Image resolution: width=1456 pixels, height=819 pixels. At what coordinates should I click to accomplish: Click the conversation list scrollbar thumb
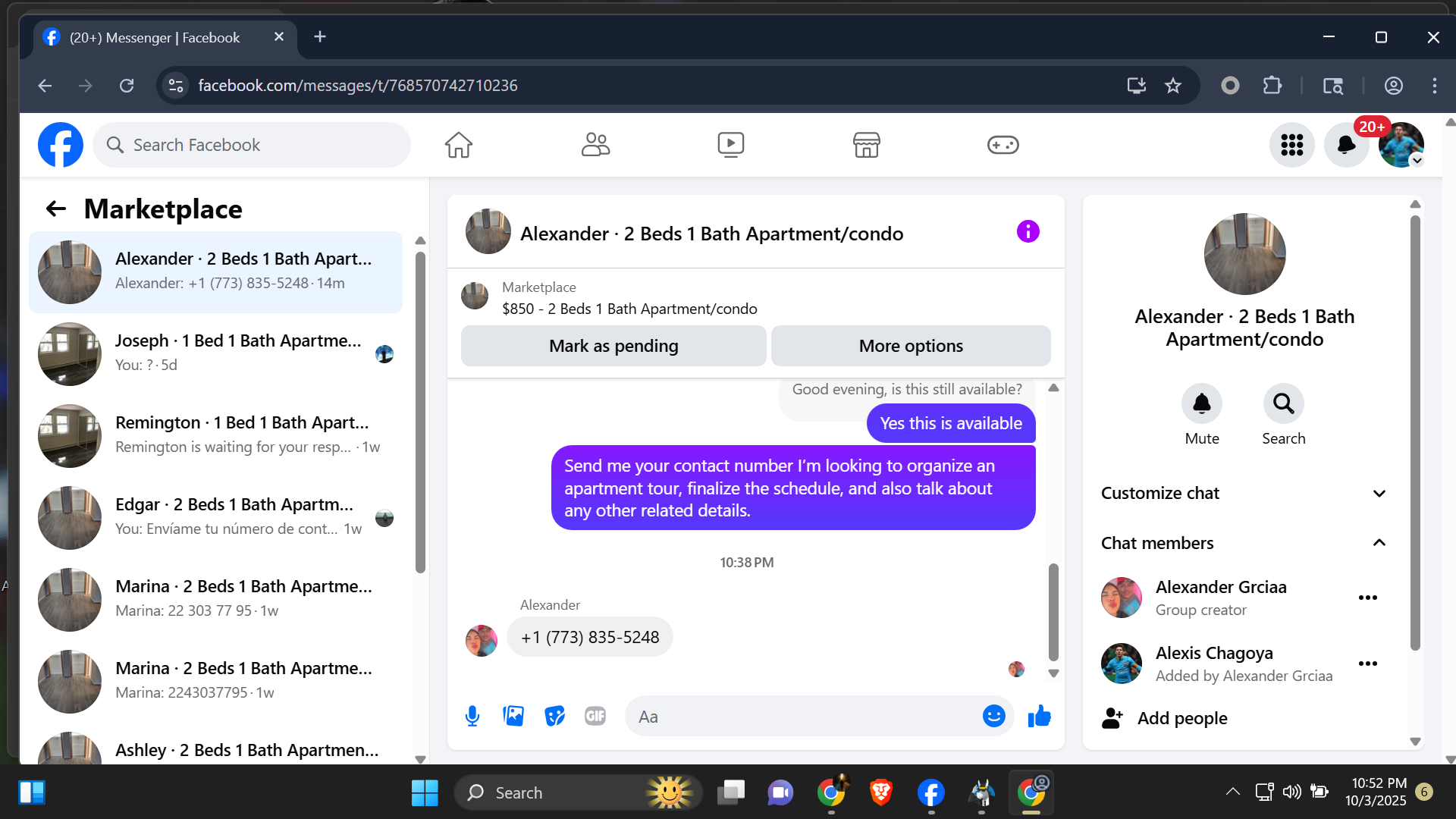click(x=420, y=411)
